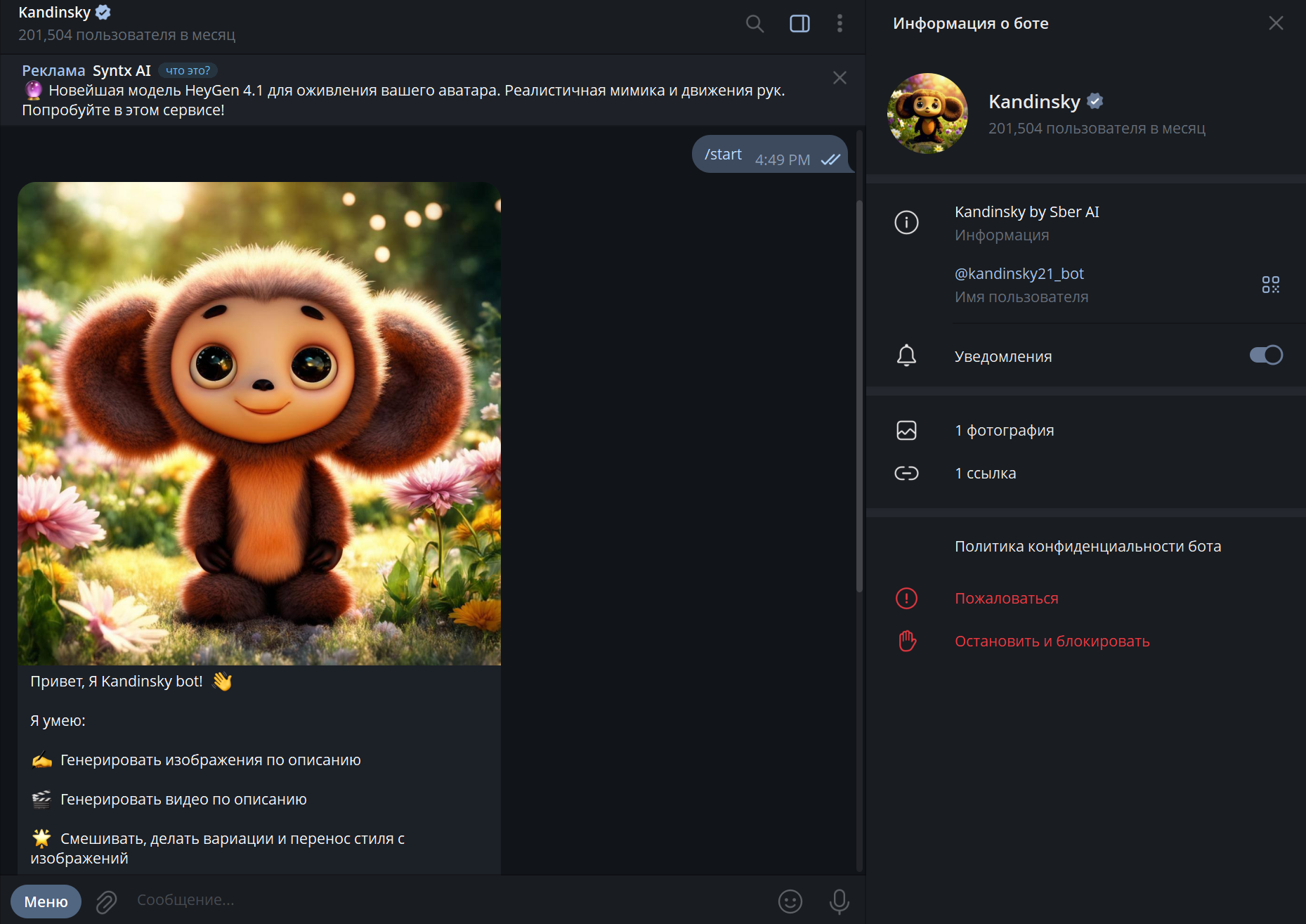
Task: Click the double-check read receipt icon
Action: tap(830, 160)
